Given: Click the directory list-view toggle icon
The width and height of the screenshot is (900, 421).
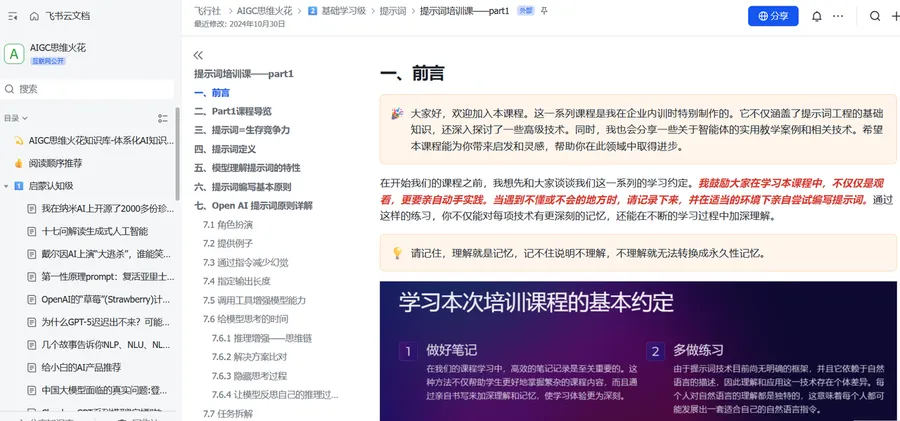Looking at the screenshot, I should point(163,118).
